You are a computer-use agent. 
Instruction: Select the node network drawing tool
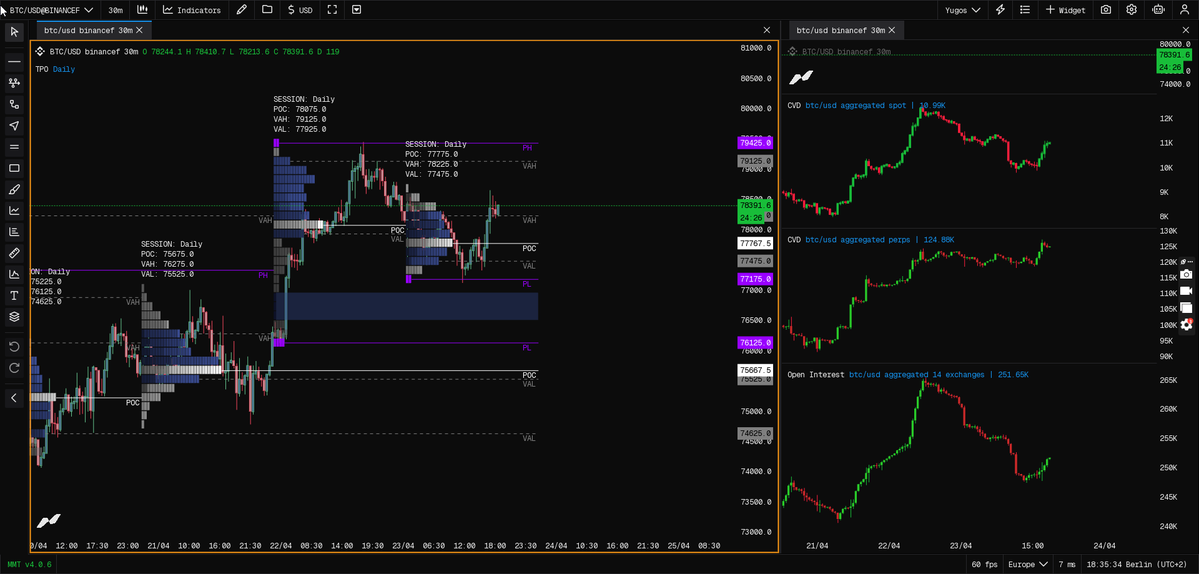coord(14,83)
